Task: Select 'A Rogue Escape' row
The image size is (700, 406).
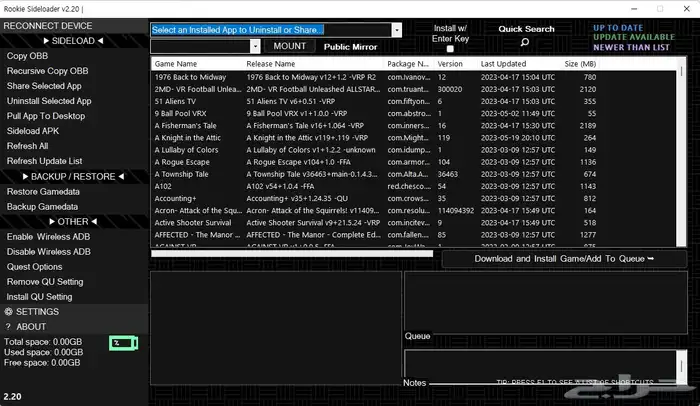Action: pos(375,162)
